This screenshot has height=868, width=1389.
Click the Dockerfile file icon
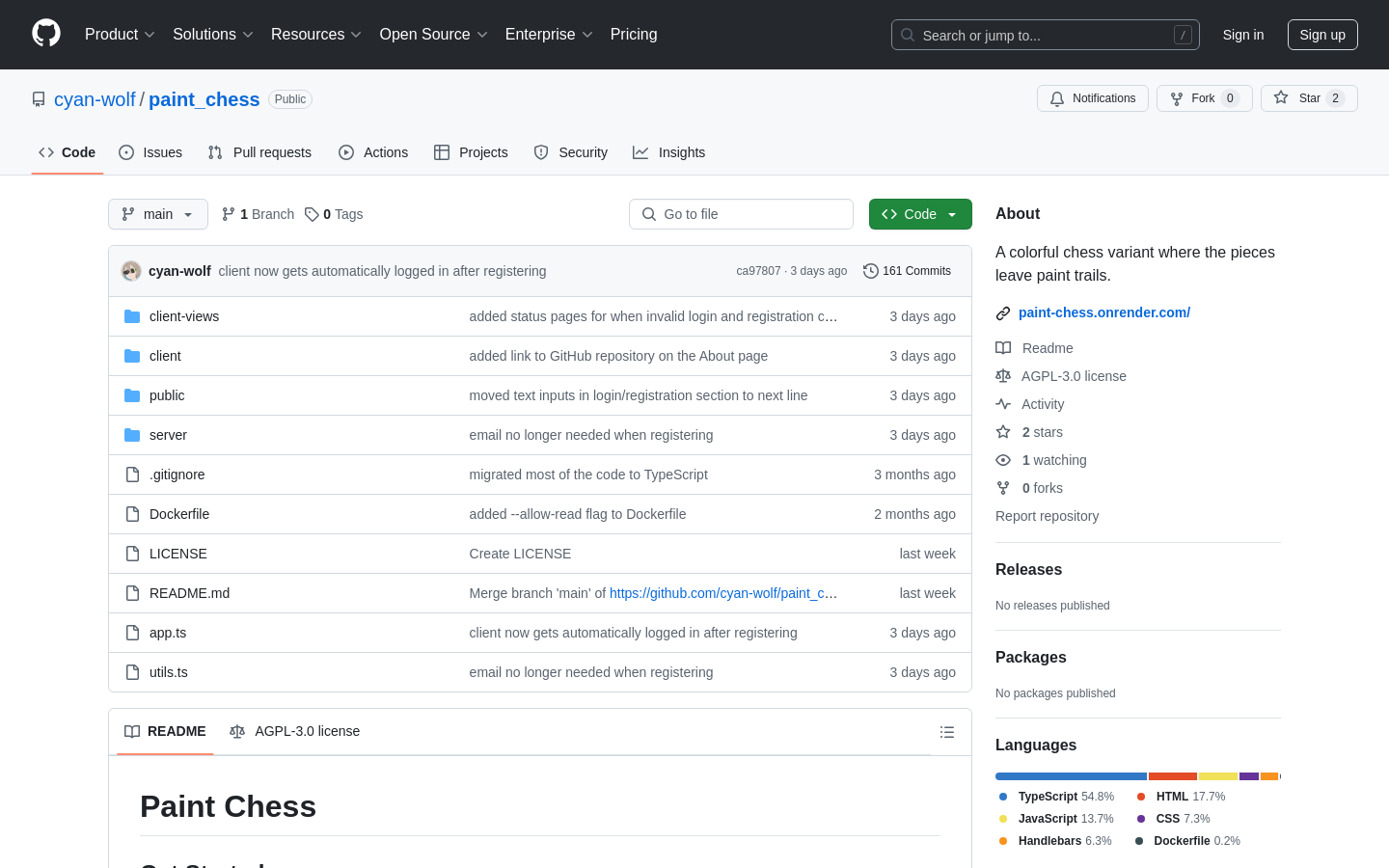tap(132, 514)
